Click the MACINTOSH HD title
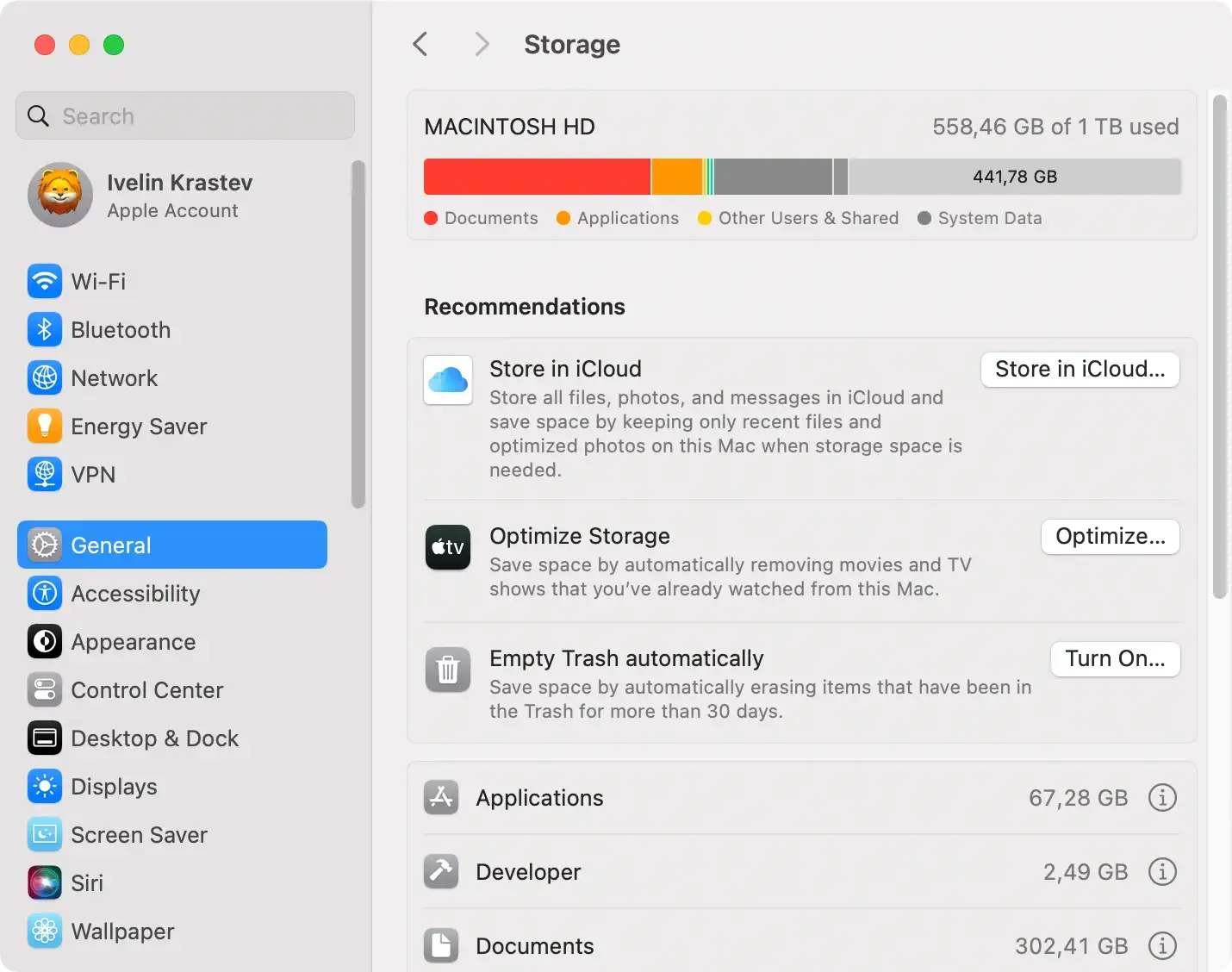Screen dimensions: 1232x972 509,127
